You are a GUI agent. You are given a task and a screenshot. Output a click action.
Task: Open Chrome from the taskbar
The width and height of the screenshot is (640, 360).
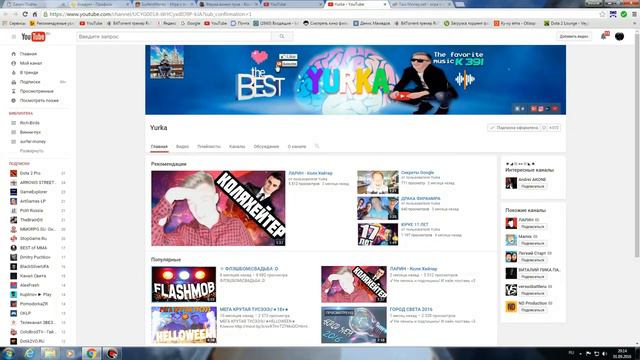tap(91, 353)
